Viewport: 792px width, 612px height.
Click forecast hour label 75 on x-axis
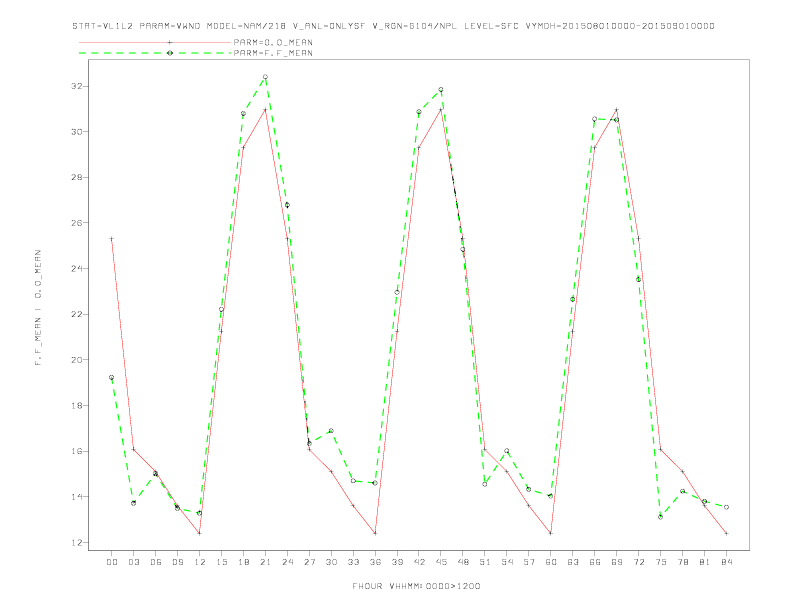coord(661,562)
